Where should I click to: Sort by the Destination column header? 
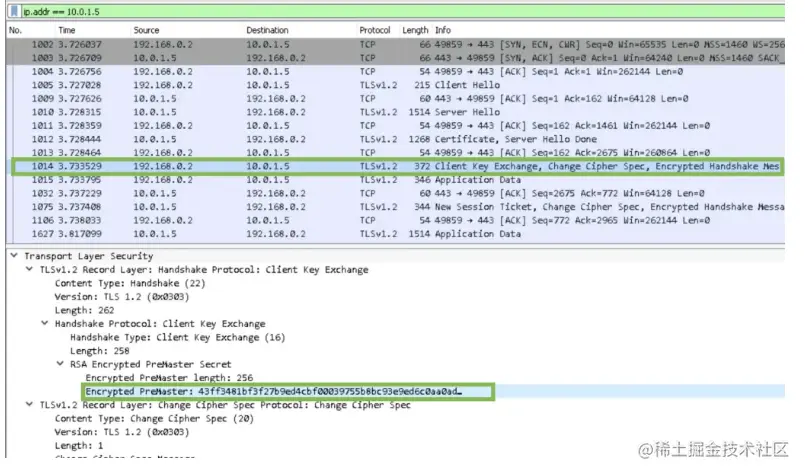click(x=267, y=30)
